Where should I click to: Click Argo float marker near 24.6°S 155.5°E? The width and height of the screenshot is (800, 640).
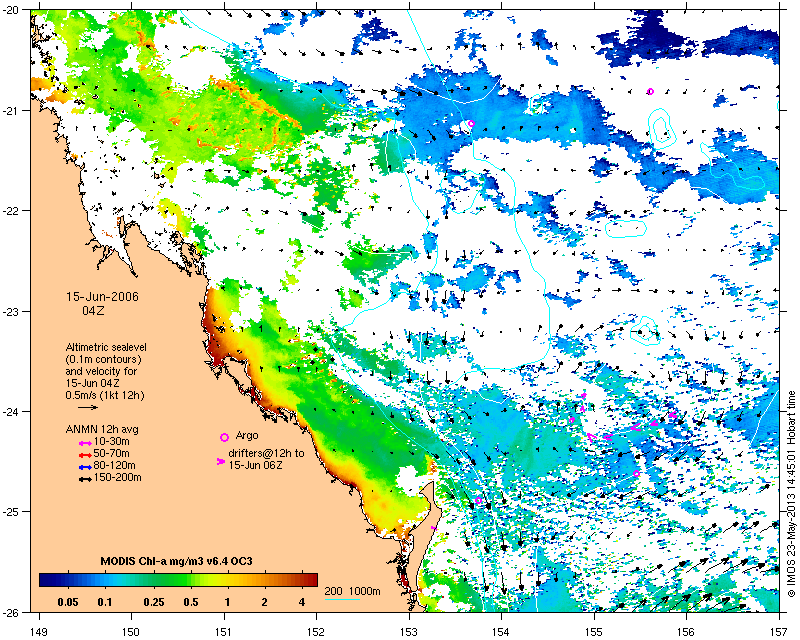point(636,473)
